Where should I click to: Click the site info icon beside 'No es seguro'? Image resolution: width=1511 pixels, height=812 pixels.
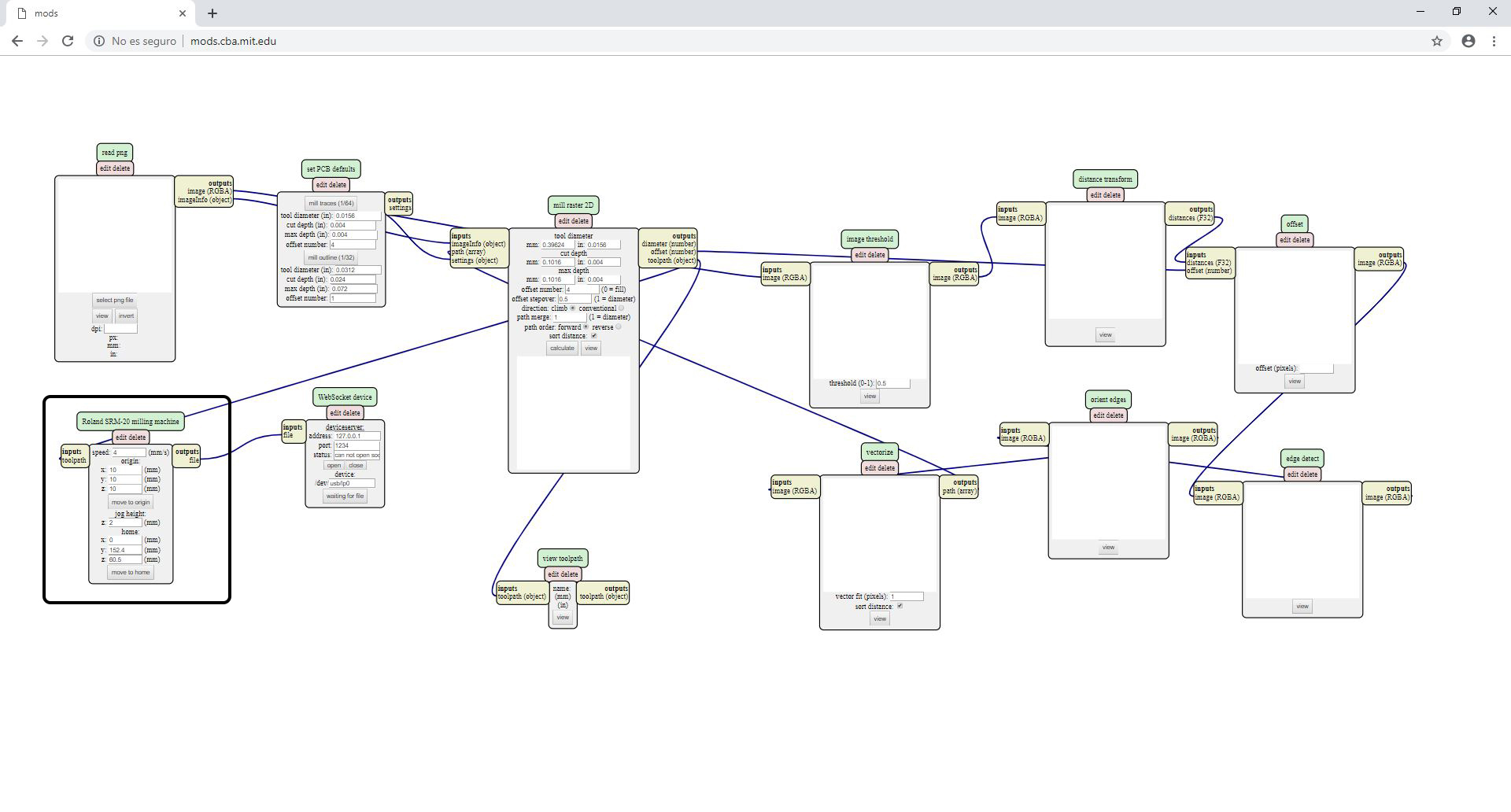click(x=99, y=41)
